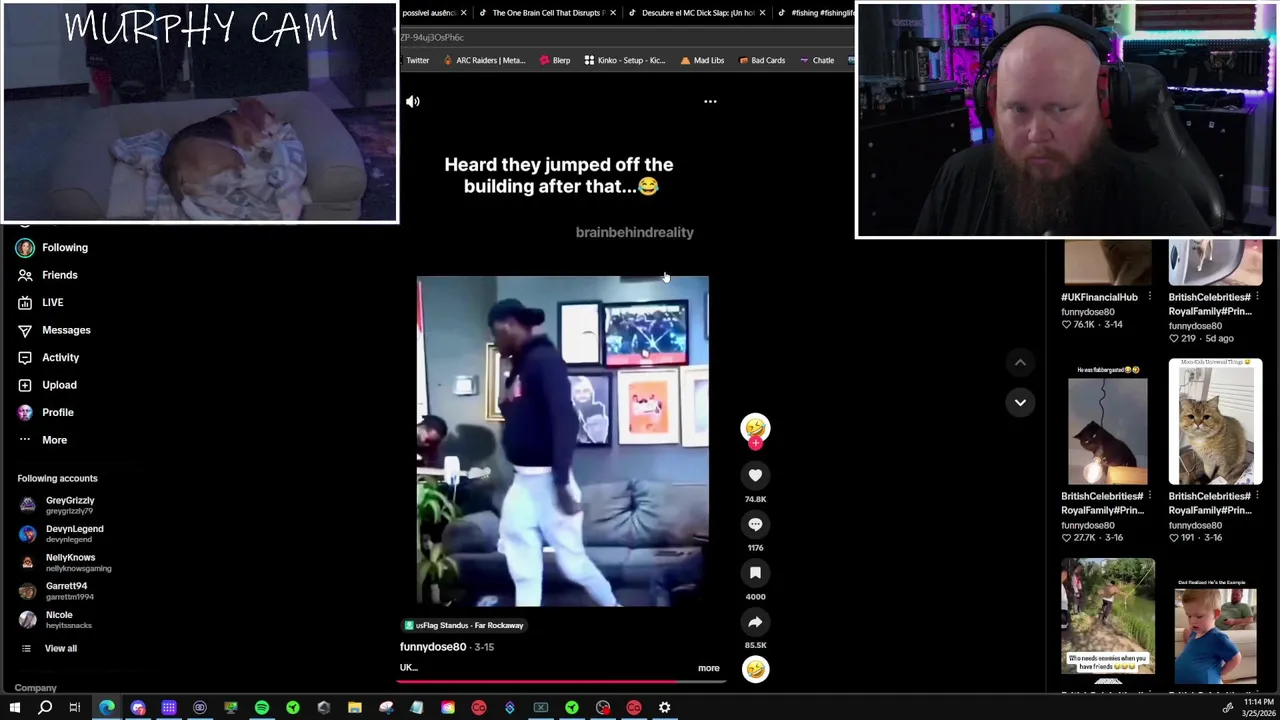The height and width of the screenshot is (720, 1280).
Task: Open DevynLegend following account
Action: [x=61, y=534]
